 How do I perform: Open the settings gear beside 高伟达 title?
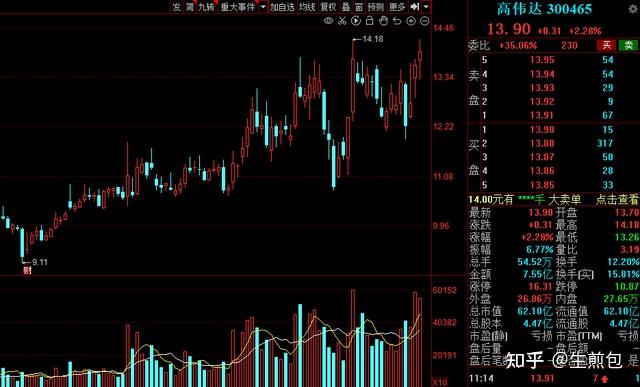634,8
